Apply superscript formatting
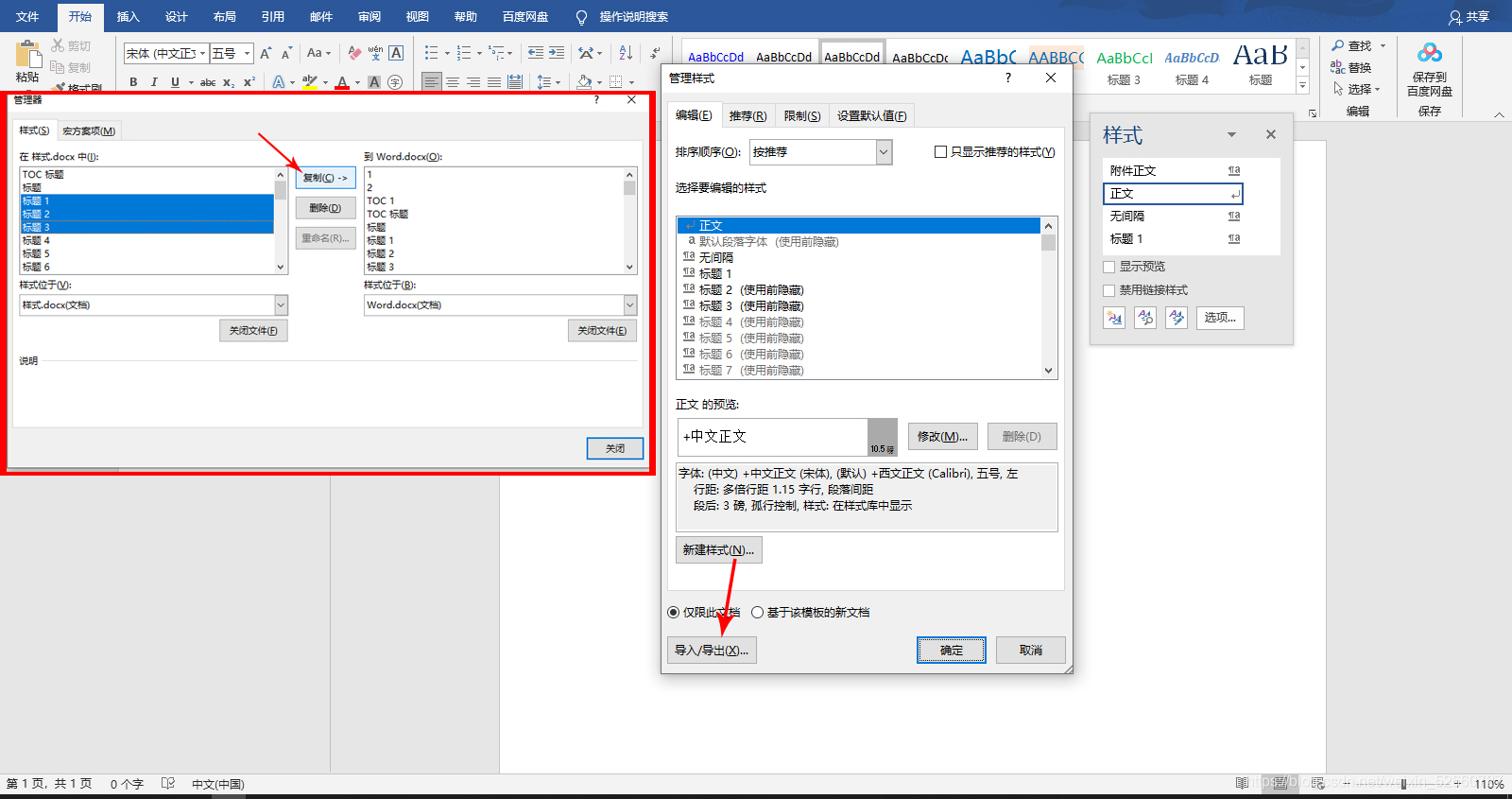The height and width of the screenshot is (799, 1512). pos(249,82)
